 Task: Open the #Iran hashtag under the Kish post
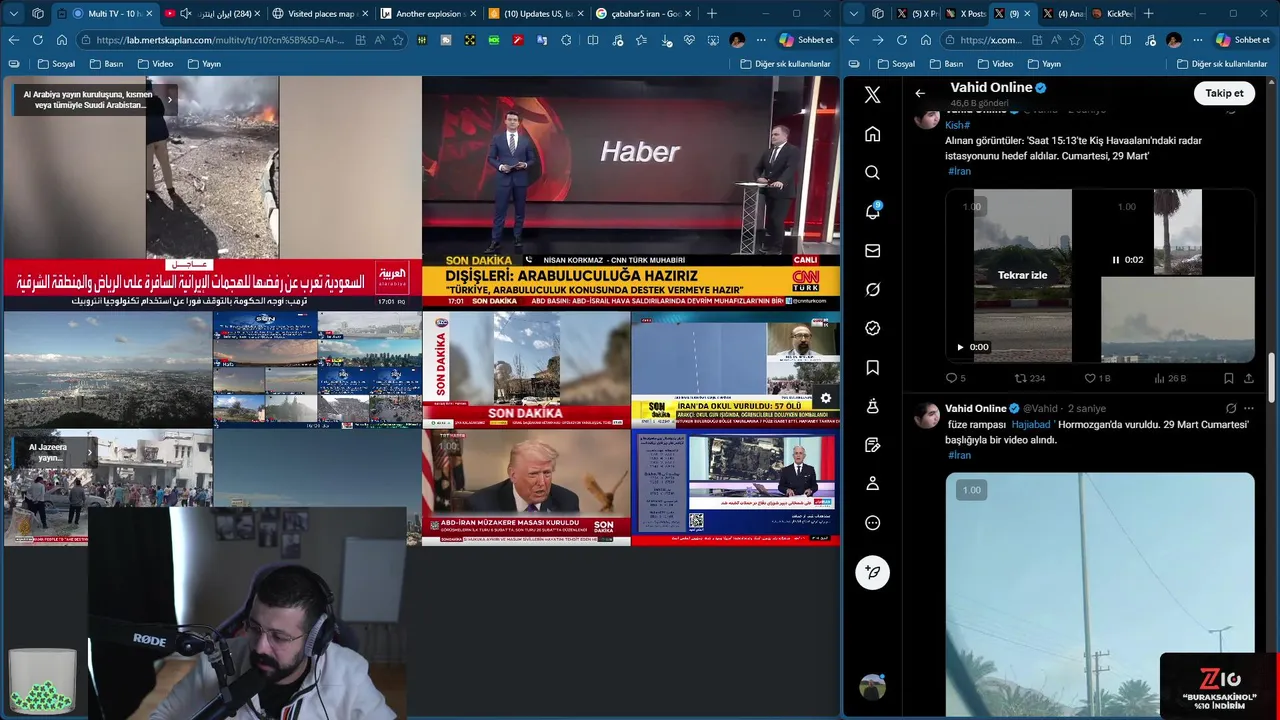click(x=959, y=171)
